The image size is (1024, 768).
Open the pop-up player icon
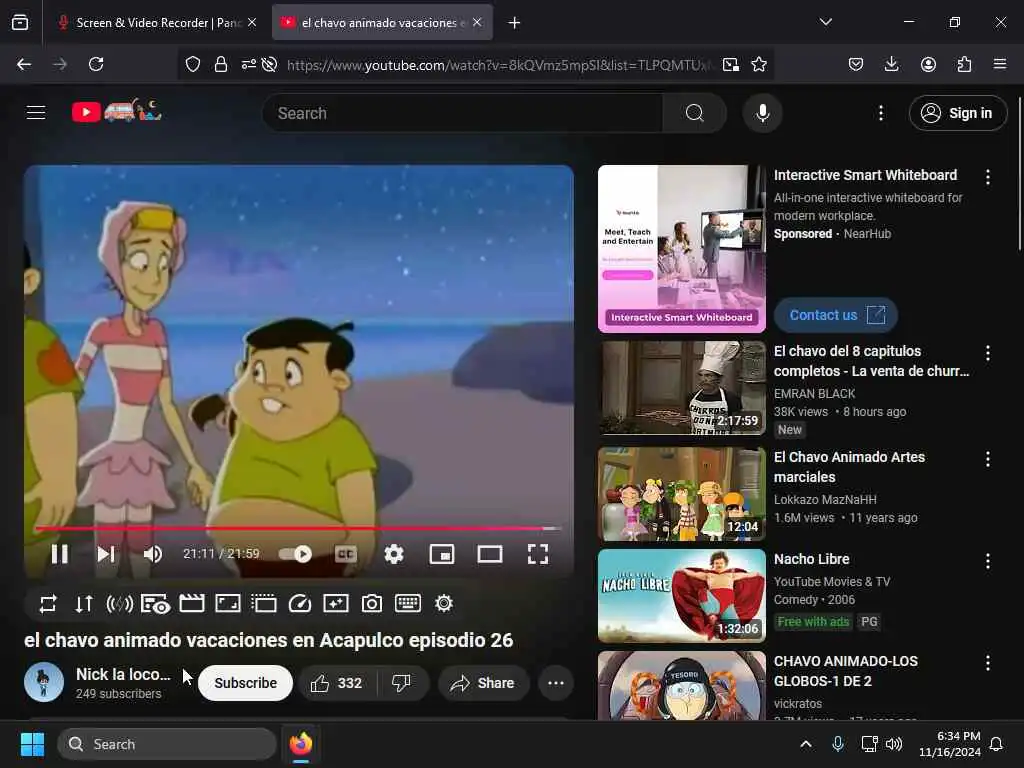[264, 603]
